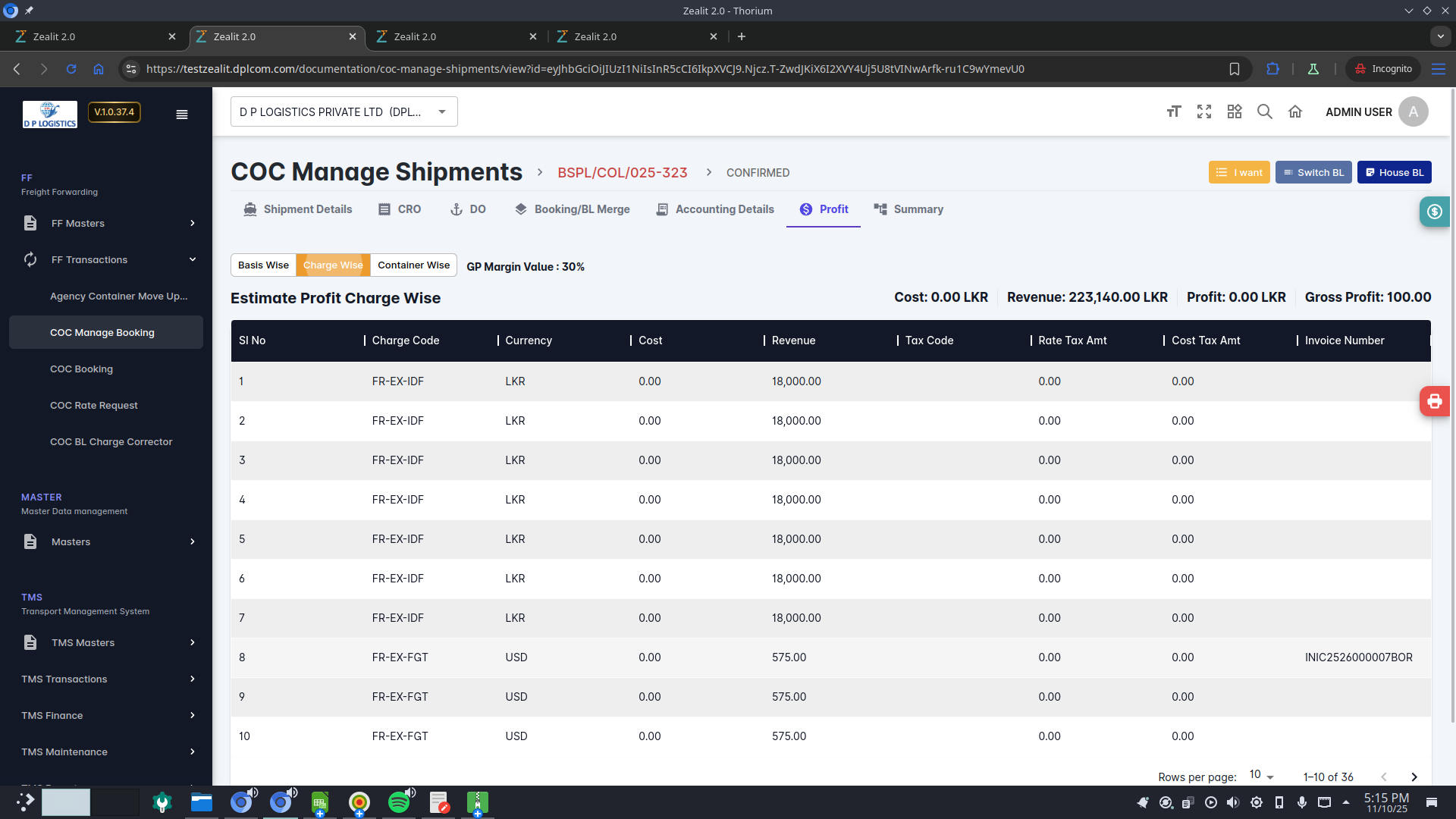1456x819 pixels.
Task: Go to next page of table rows
Action: [1414, 777]
